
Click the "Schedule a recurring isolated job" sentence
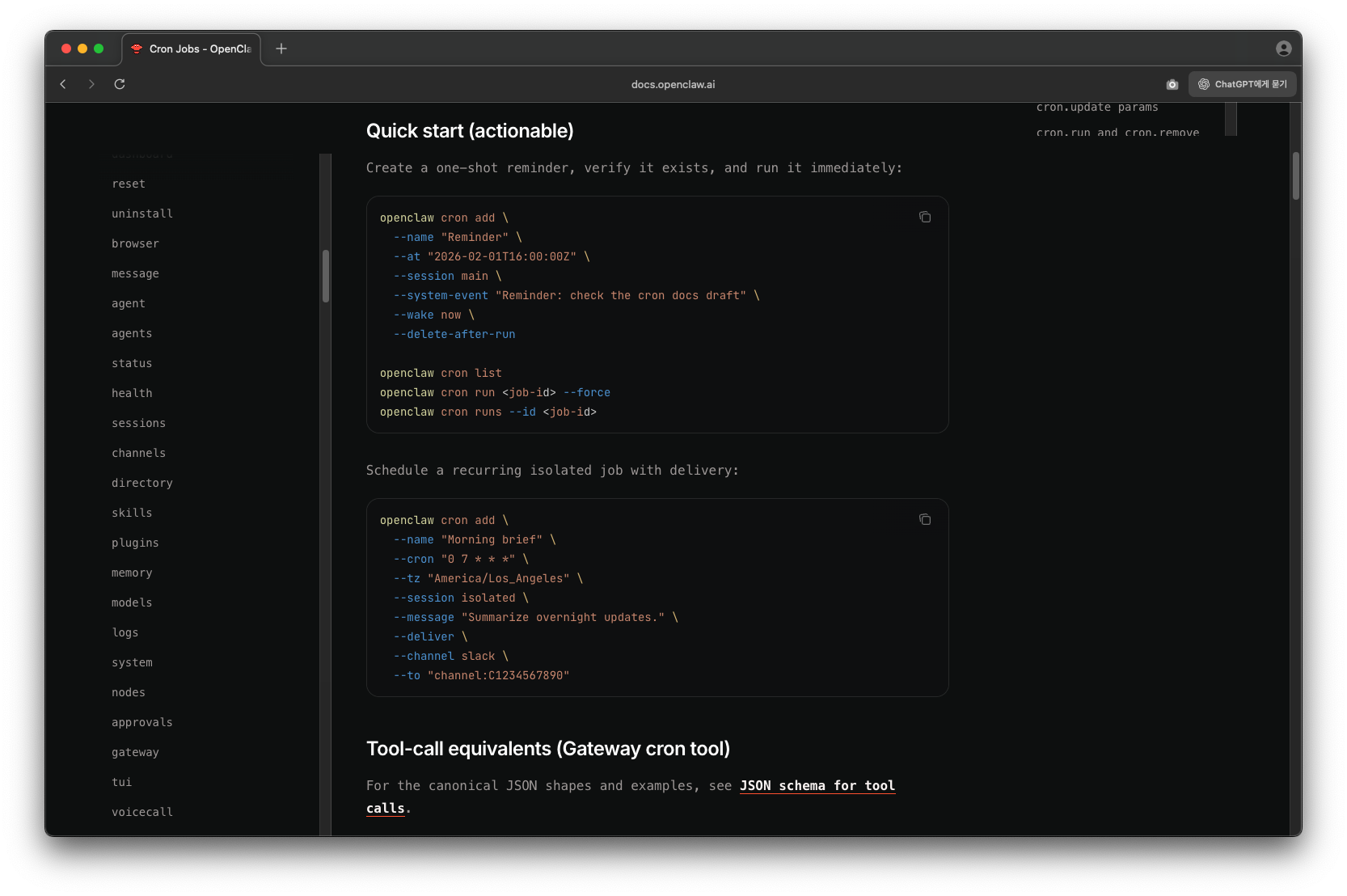pos(552,470)
